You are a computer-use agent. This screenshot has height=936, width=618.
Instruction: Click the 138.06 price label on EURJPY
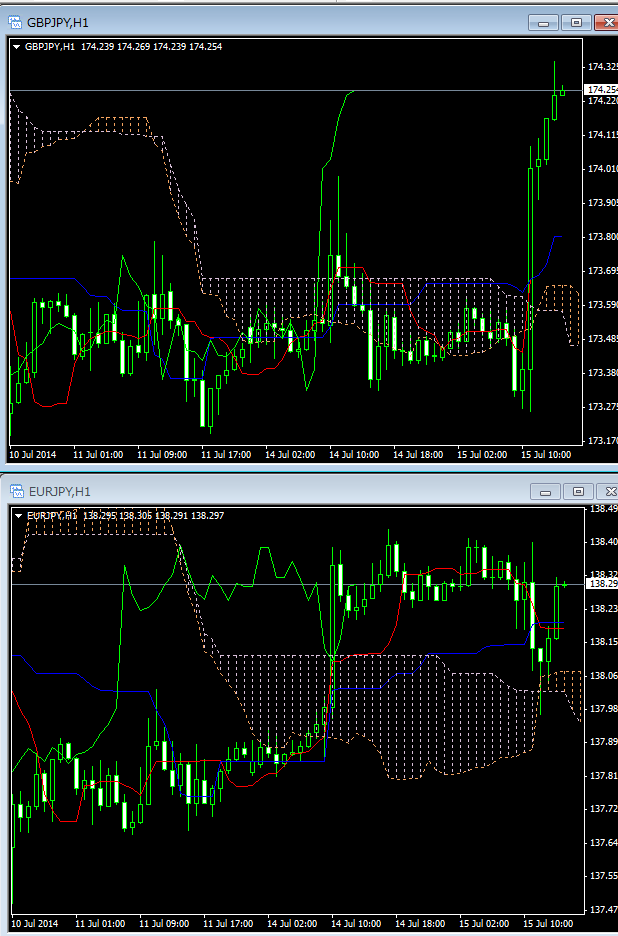click(x=603, y=675)
